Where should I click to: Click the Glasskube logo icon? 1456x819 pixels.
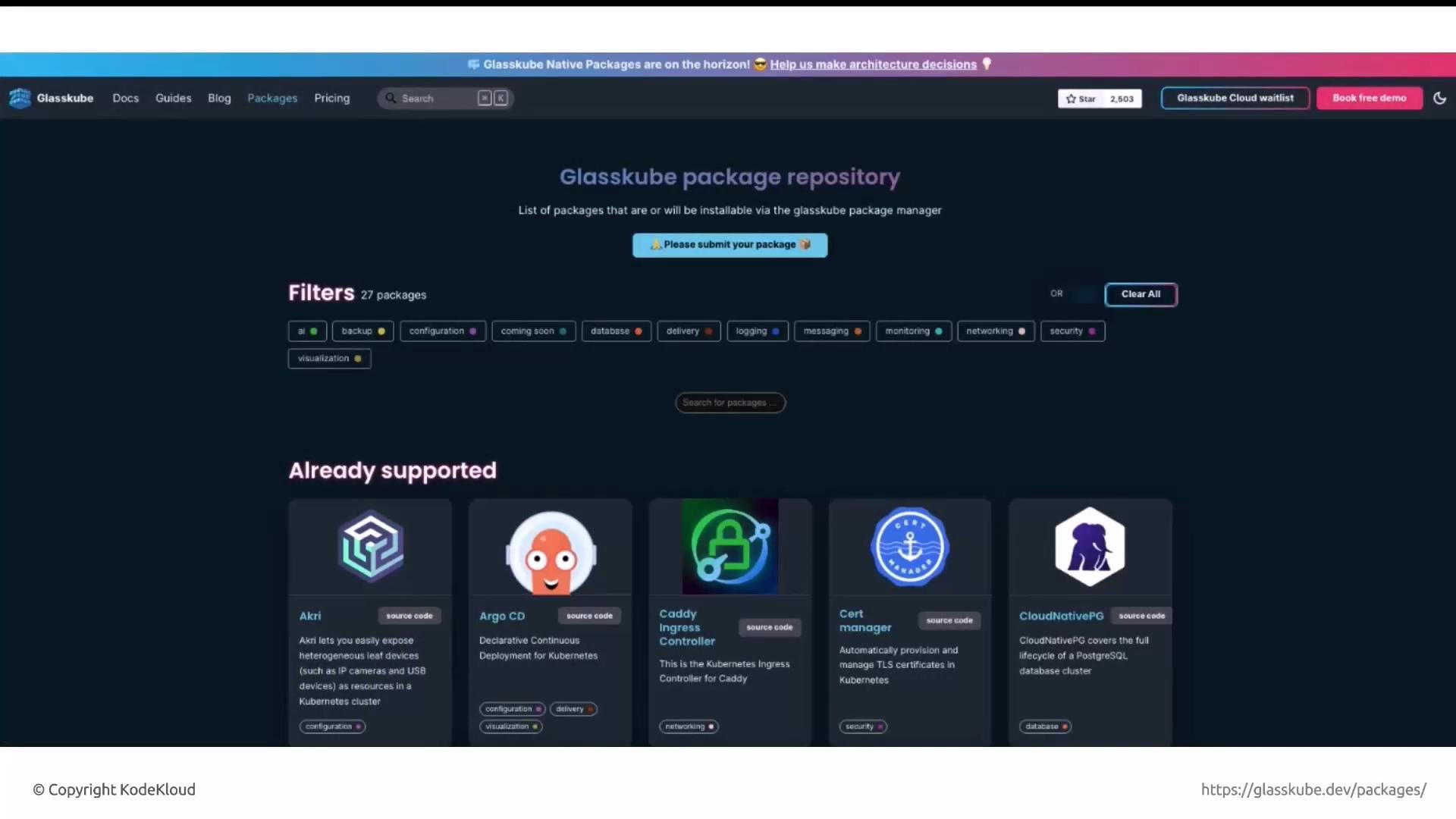[20, 98]
